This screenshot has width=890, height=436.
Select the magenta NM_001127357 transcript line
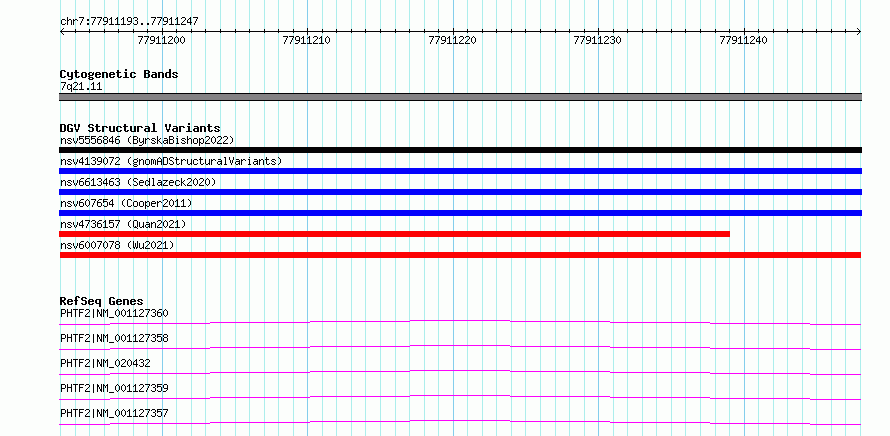tap(460, 422)
